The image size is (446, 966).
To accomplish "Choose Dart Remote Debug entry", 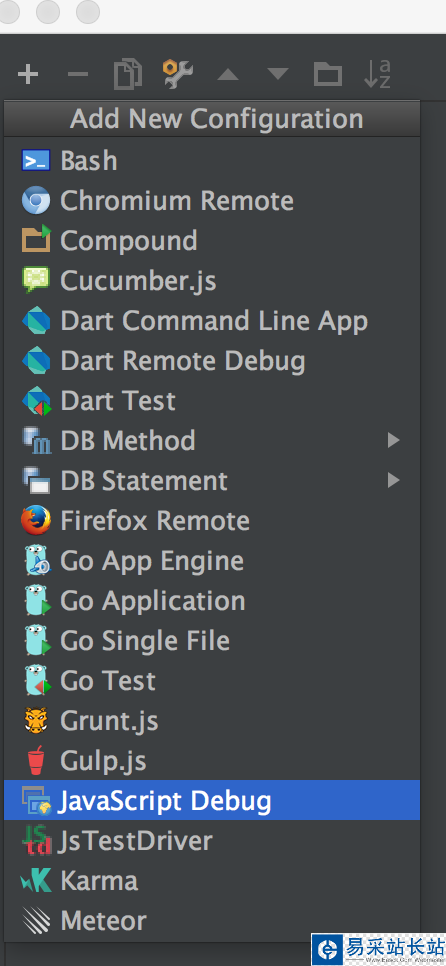I will point(212,361).
